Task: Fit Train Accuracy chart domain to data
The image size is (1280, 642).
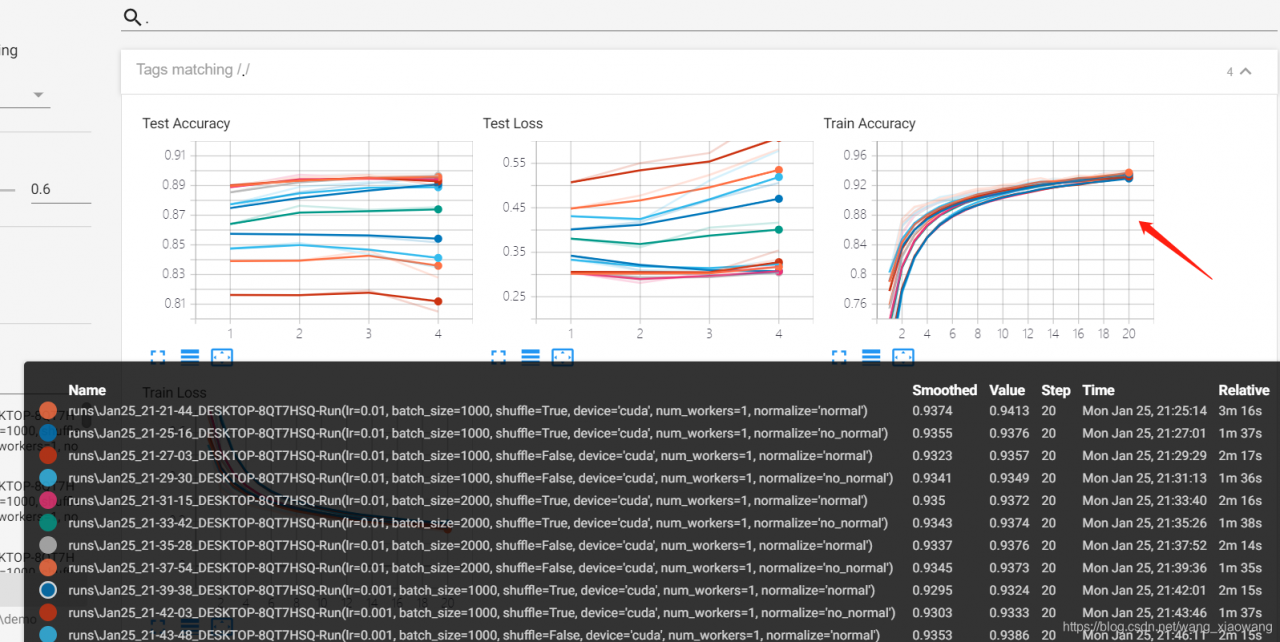Action: point(903,356)
